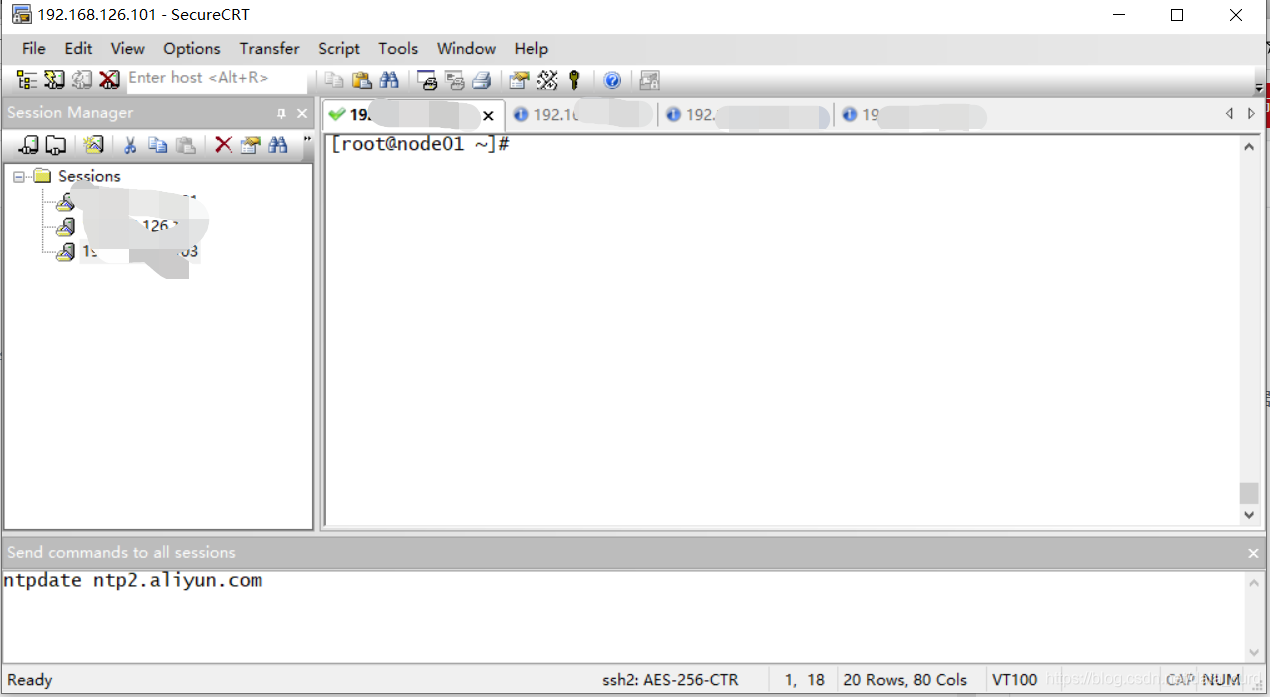Switch to the second session tab
This screenshot has height=697, width=1270.
pyautogui.click(x=580, y=115)
